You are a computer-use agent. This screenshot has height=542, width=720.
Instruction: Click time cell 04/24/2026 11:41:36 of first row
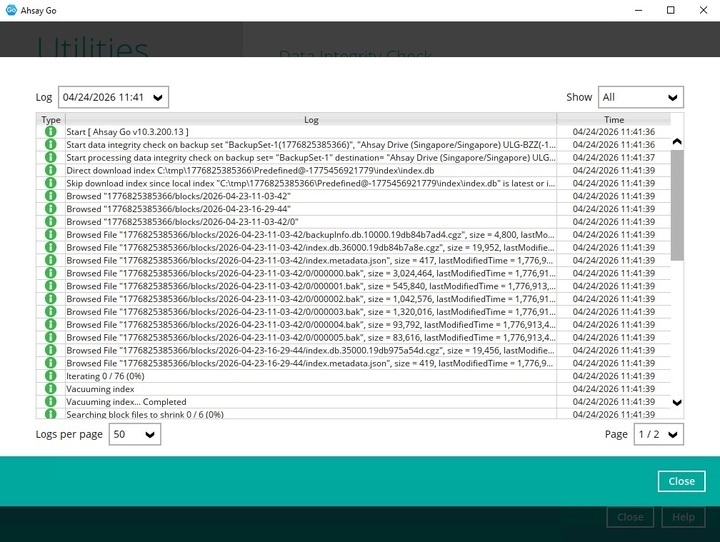[x=613, y=132]
